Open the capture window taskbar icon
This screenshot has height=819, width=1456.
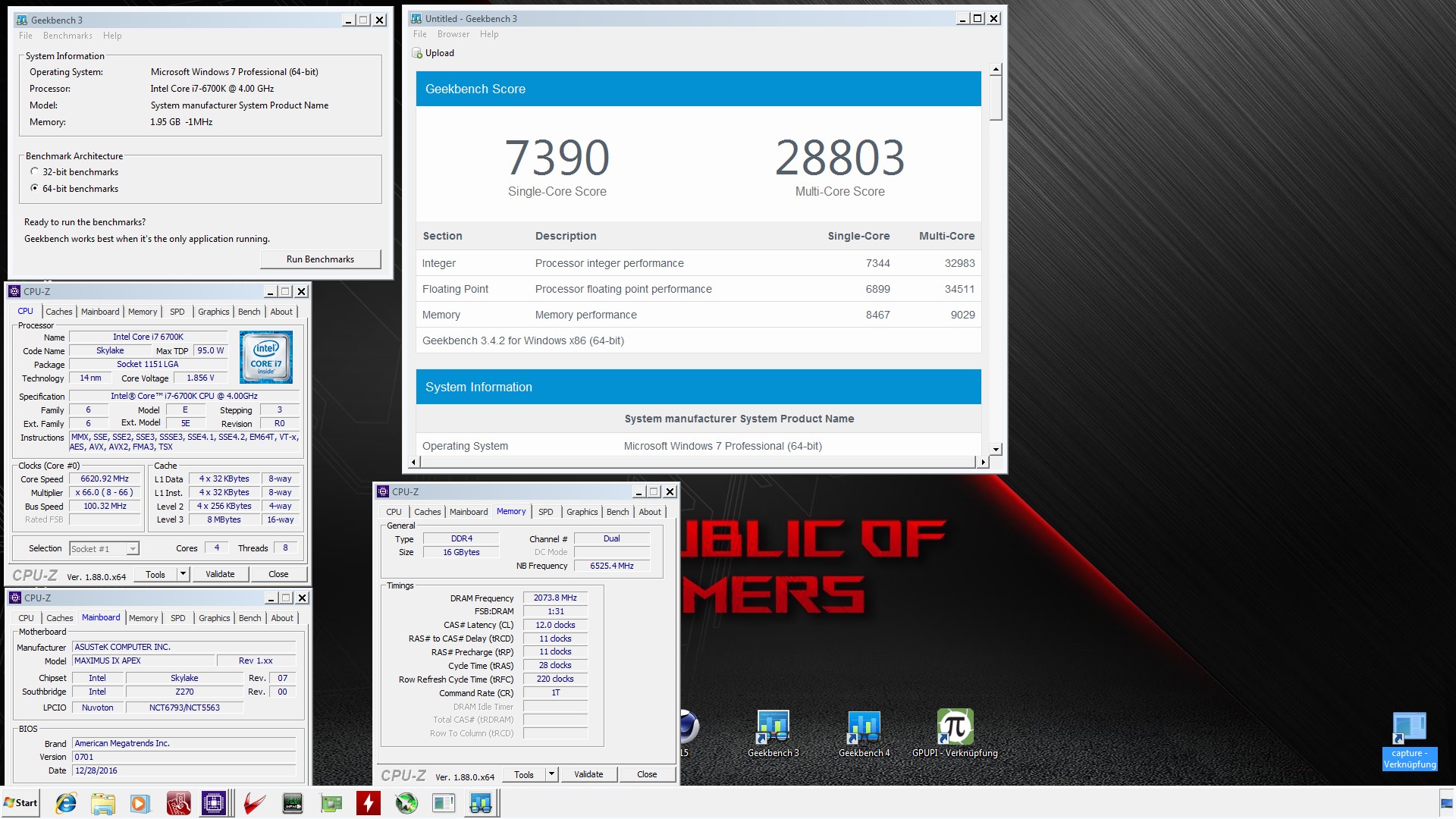tap(444, 803)
